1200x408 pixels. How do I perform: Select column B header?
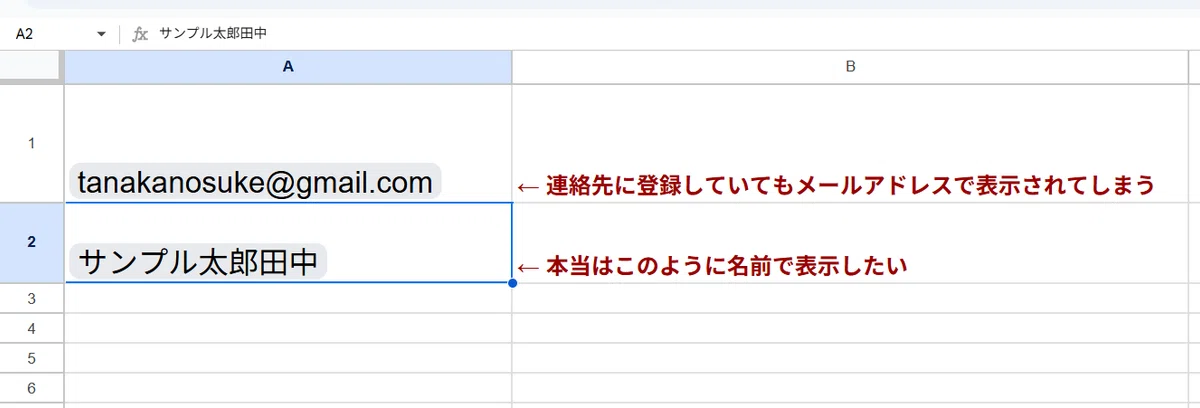[x=850, y=67]
